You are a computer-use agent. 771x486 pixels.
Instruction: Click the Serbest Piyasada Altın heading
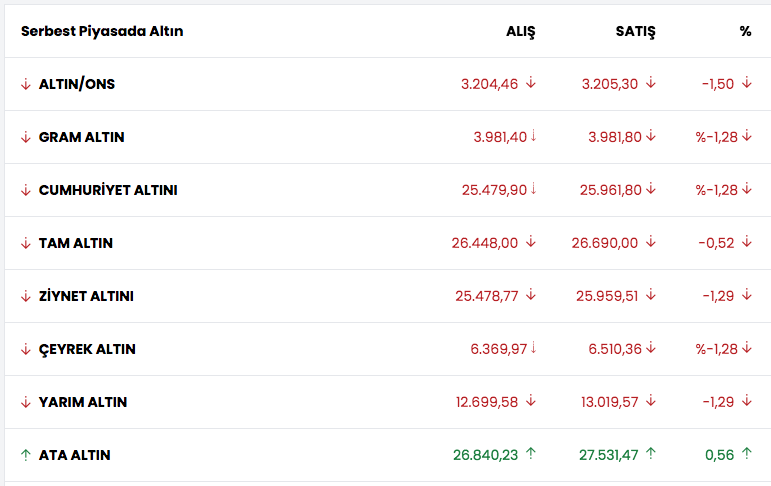pos(102,31)
